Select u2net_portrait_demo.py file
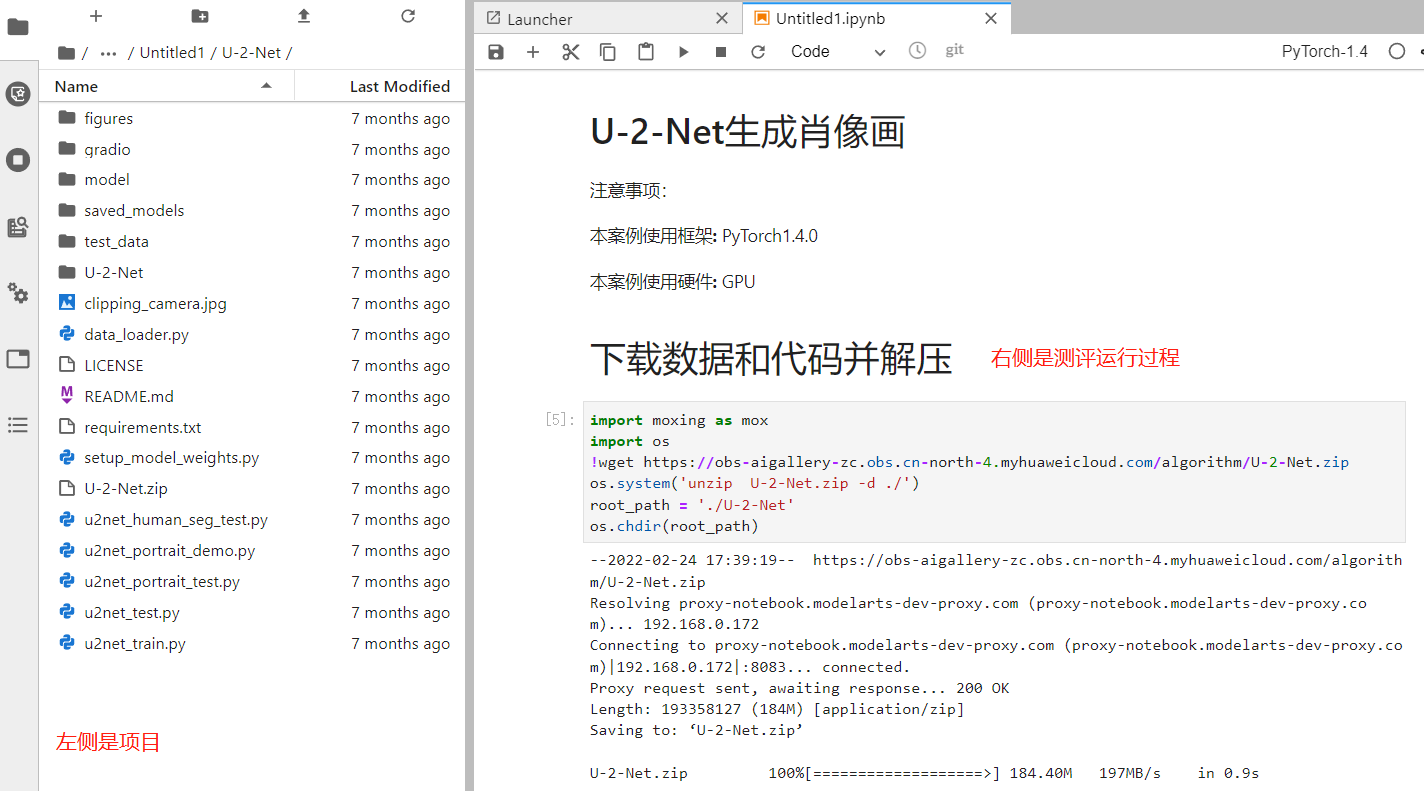This screenshot has height=791, width=1424. click(254, 551)
